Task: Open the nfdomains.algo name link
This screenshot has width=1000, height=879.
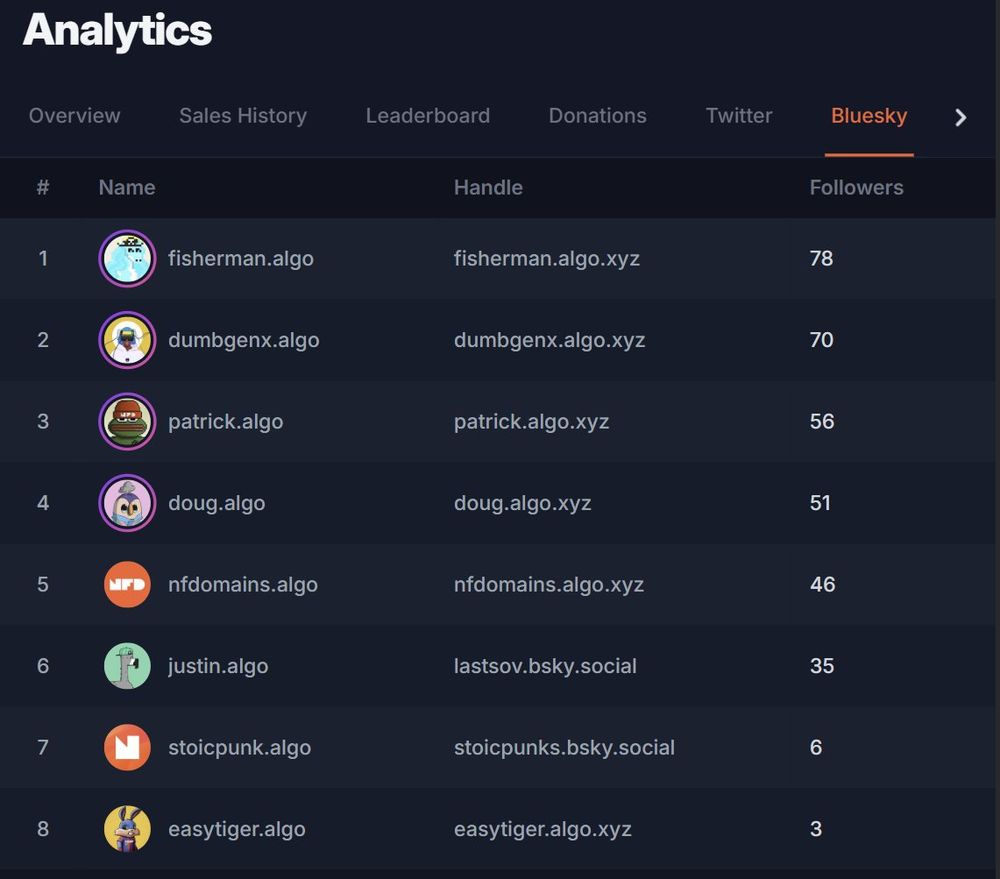Action: (x=243, y=584)
